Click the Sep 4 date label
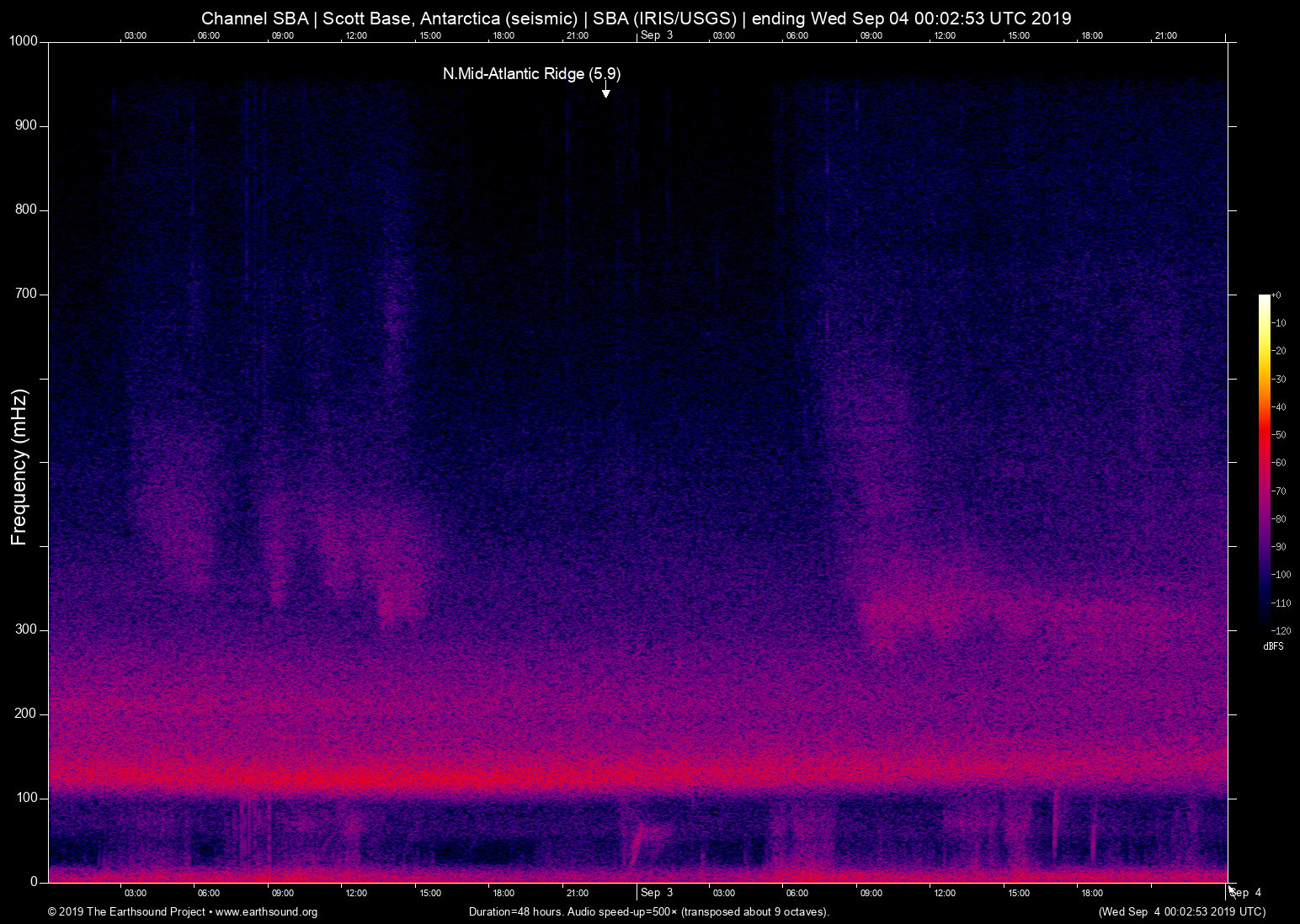The height and width of the screenshot is (924, 1300). tap(1247, 893)
